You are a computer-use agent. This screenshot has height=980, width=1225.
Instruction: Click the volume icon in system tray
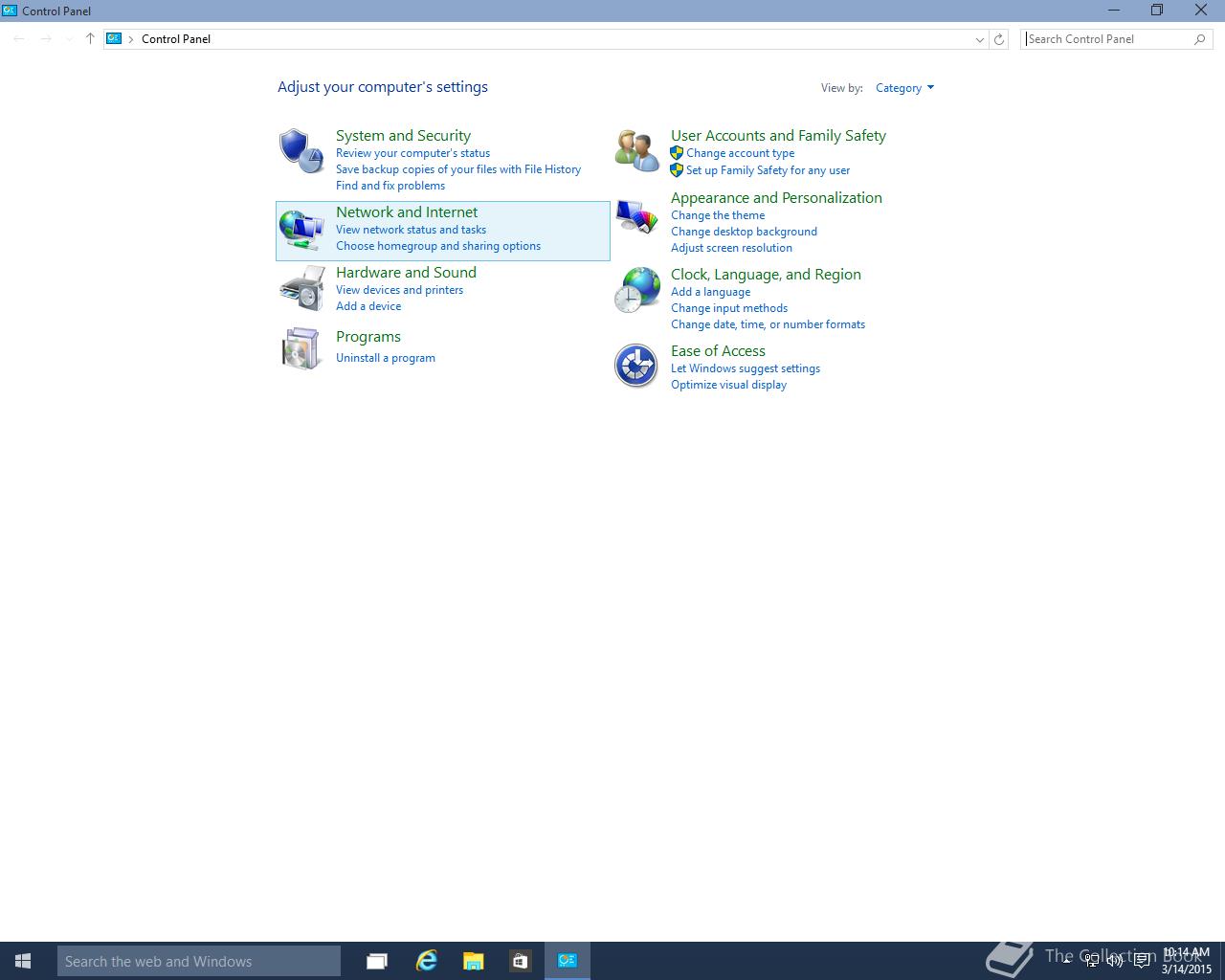point(1115,961)
